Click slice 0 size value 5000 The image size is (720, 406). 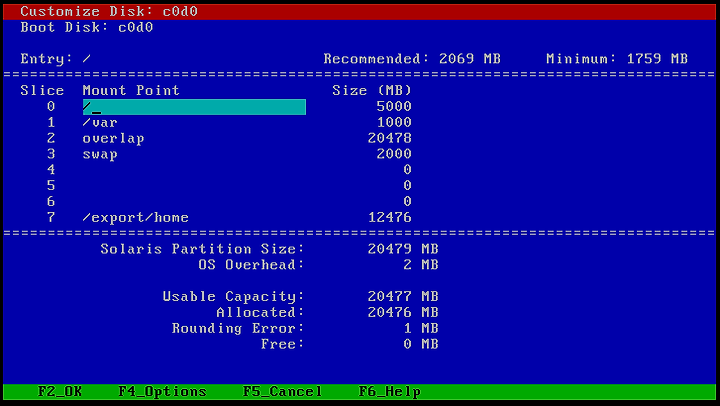click(x=394, y=107)
